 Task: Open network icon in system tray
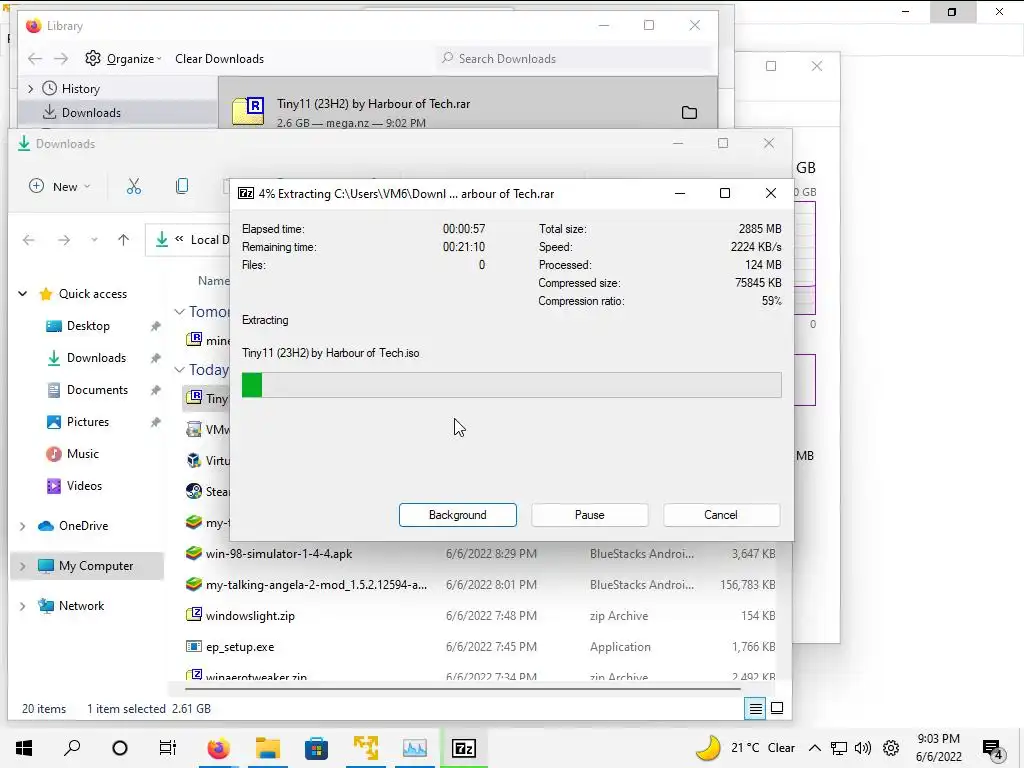(x=839, y=748)
